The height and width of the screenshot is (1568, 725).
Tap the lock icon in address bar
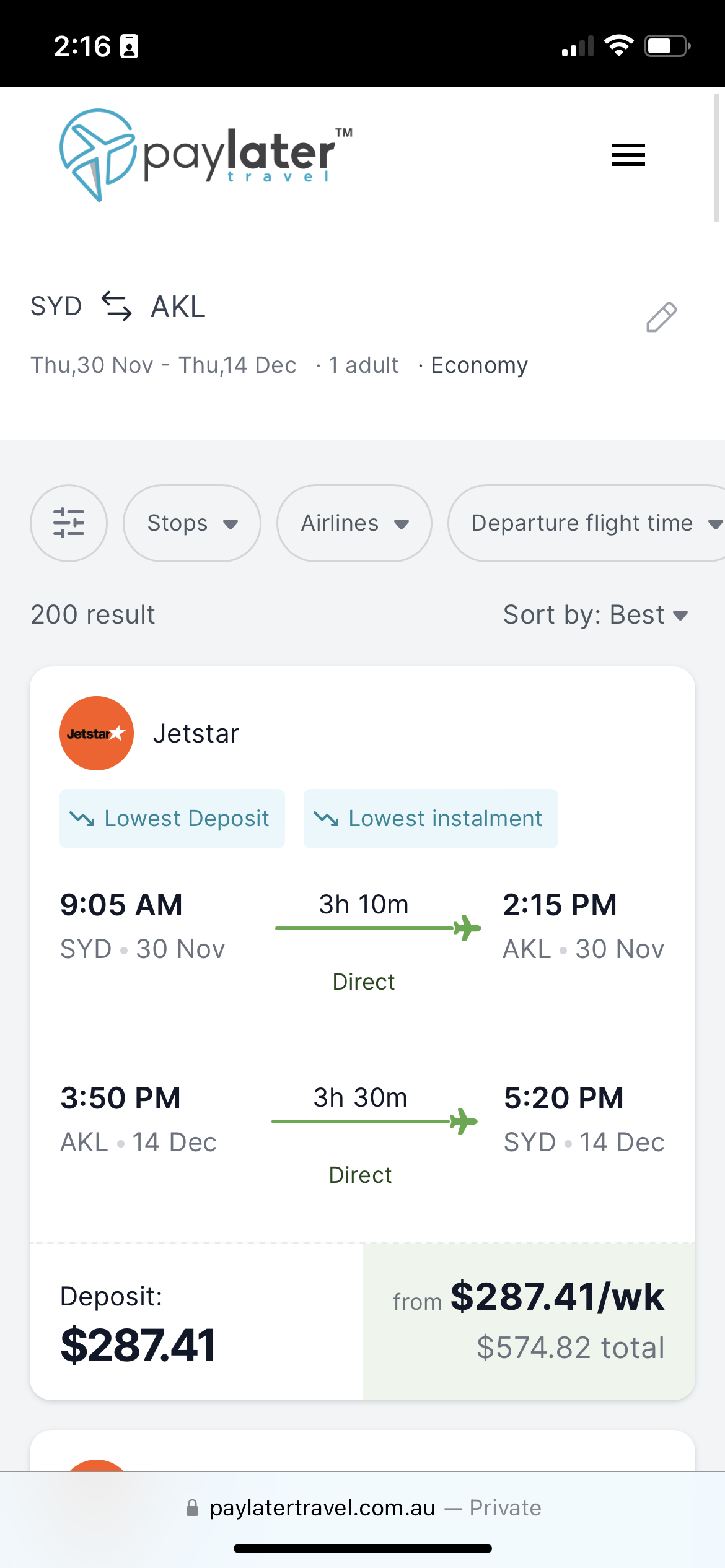tap(192, 1507)
